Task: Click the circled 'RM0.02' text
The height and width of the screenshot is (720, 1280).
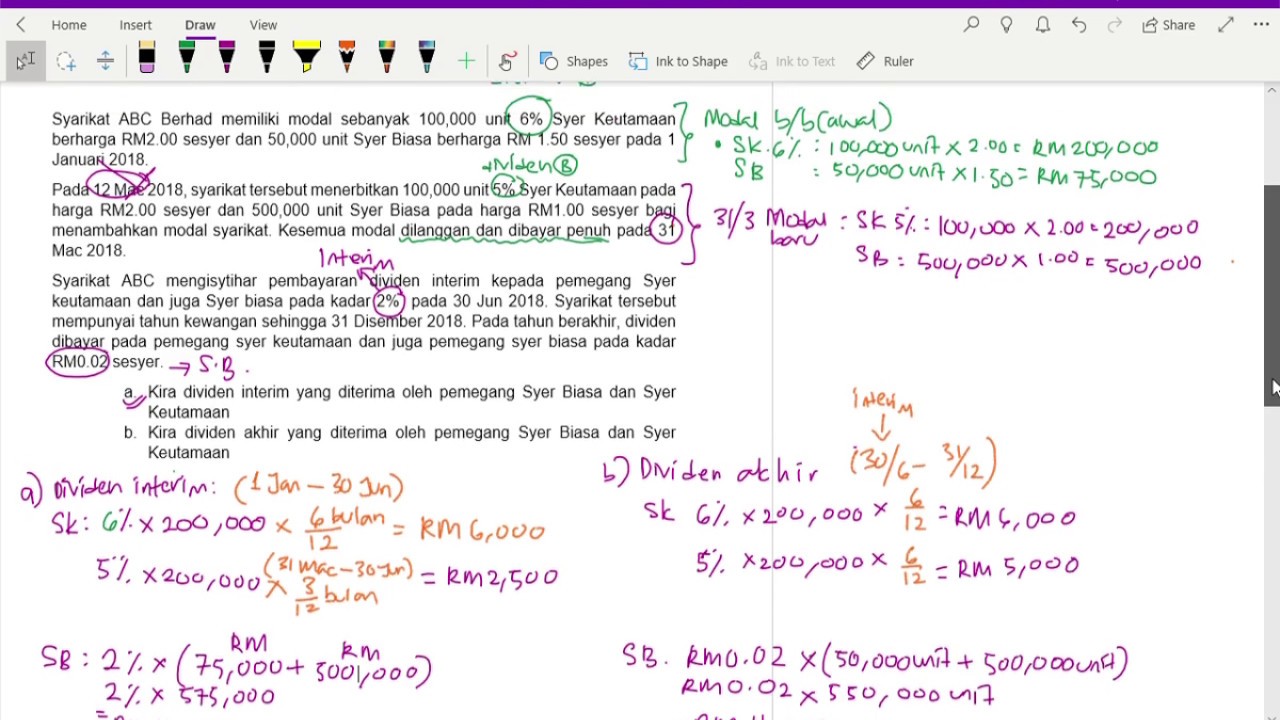Action: pos(79,362)
